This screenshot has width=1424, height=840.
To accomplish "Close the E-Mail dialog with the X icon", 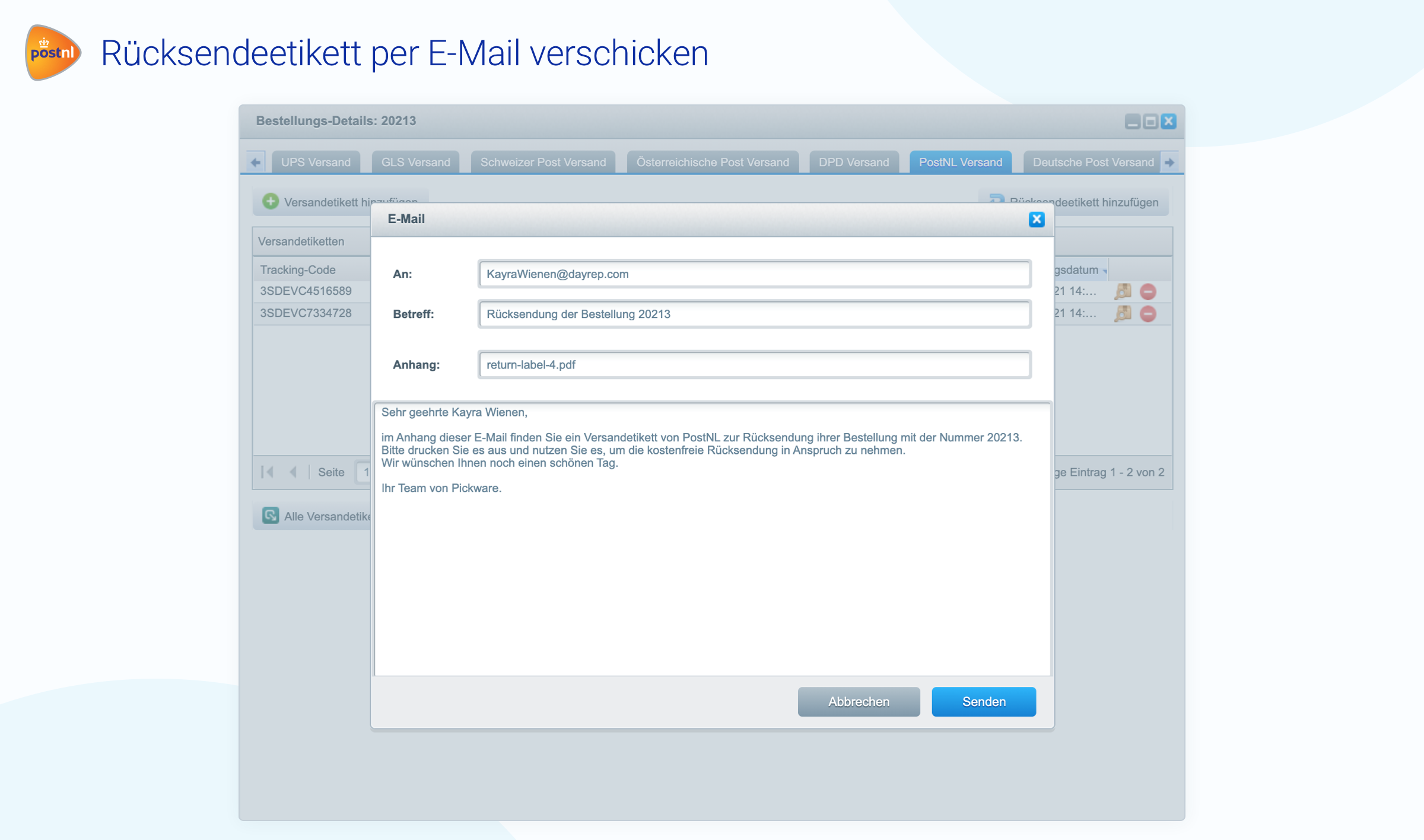I will point(1036,219).
